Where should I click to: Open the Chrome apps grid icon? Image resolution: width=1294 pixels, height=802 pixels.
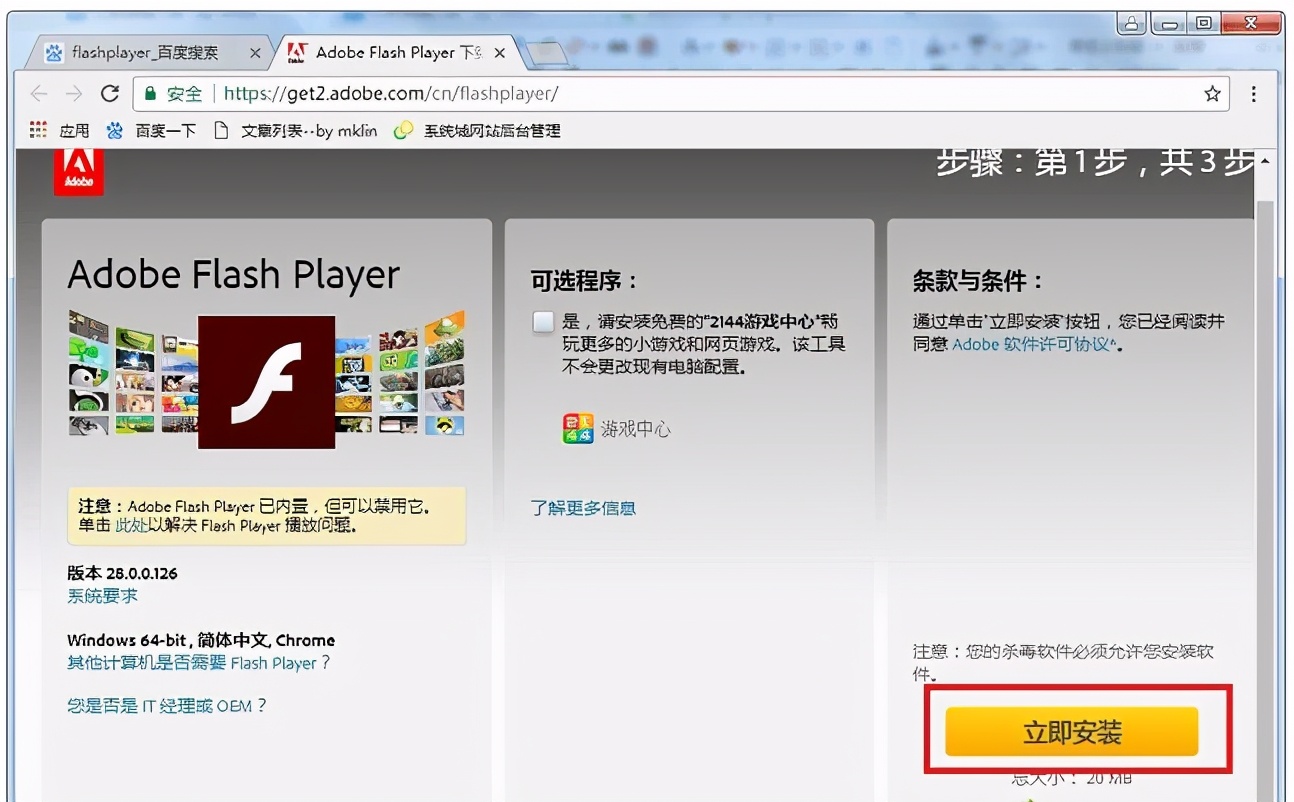[36, 130]
